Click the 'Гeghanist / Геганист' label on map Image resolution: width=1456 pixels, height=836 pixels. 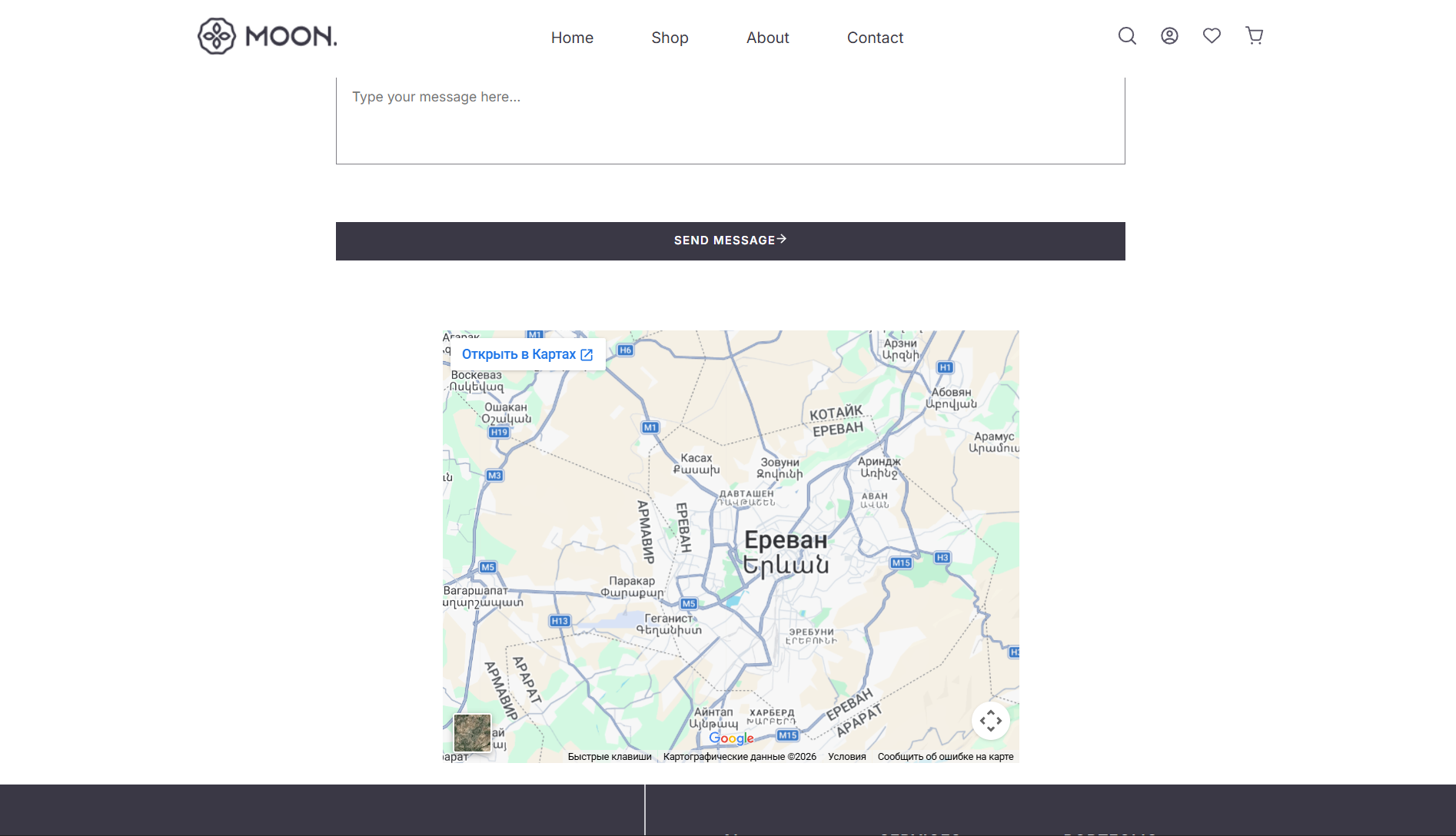668,618
